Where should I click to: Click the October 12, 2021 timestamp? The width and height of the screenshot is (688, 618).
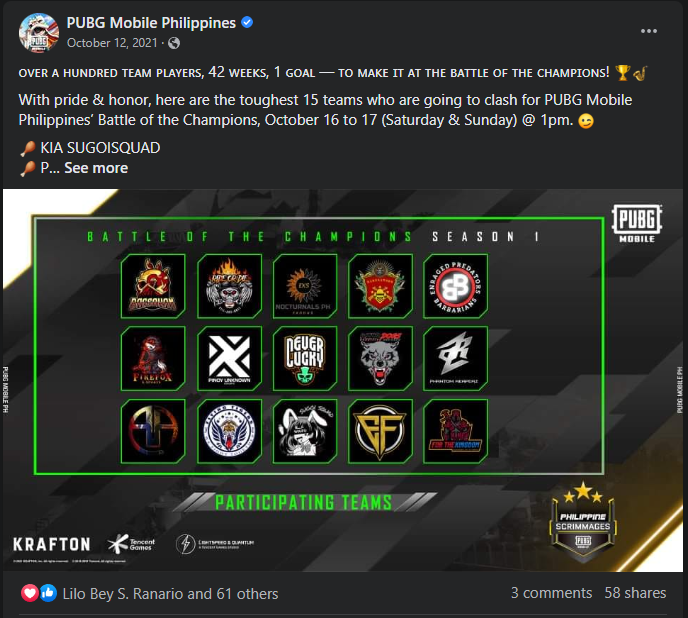coord(112,43)
